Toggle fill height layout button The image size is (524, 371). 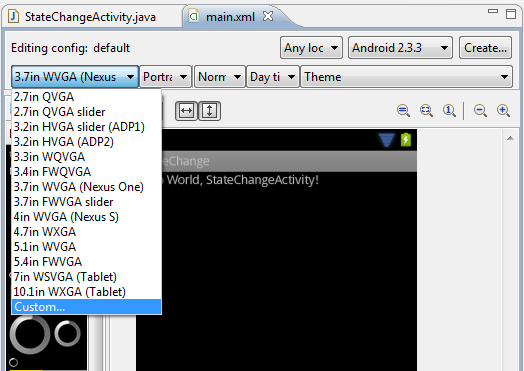(210, 111)
